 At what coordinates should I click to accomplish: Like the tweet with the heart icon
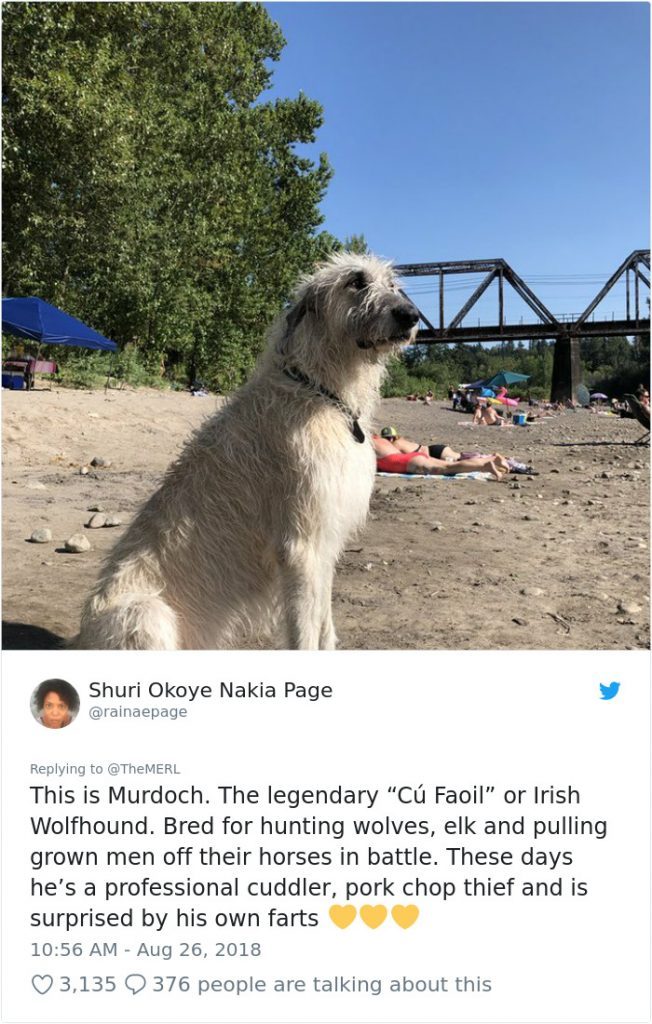pos(42,984)
